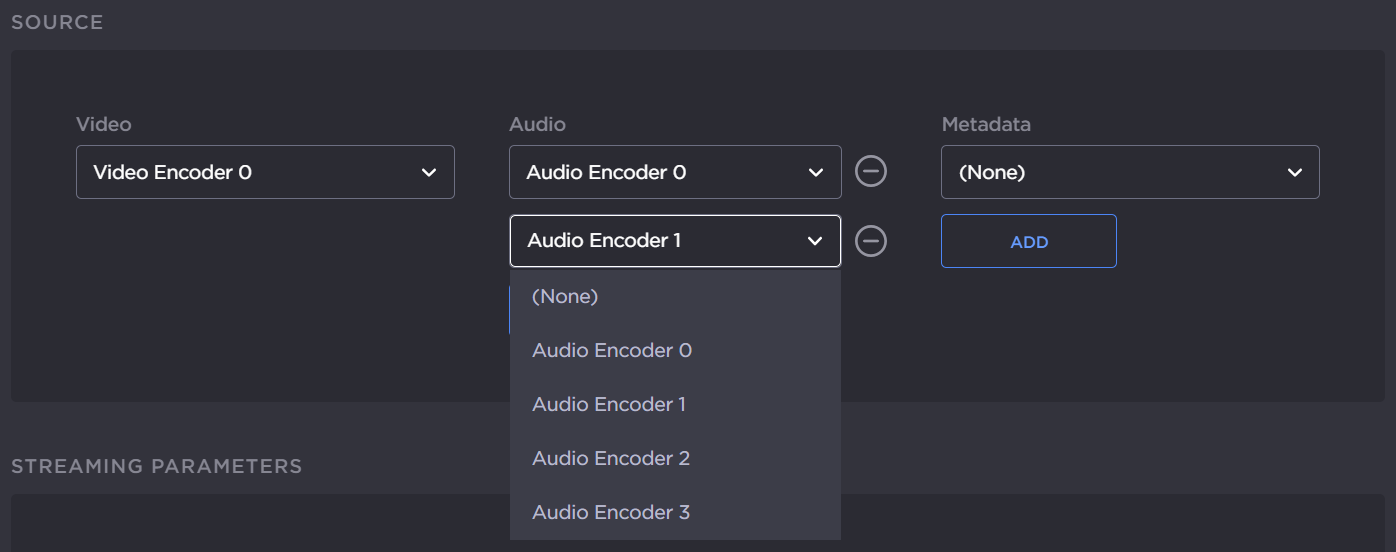The height and width of the screenshot is (552, 1396).
Task: Open the Metadata (None) dropdown
Action: click(1129, 172)
